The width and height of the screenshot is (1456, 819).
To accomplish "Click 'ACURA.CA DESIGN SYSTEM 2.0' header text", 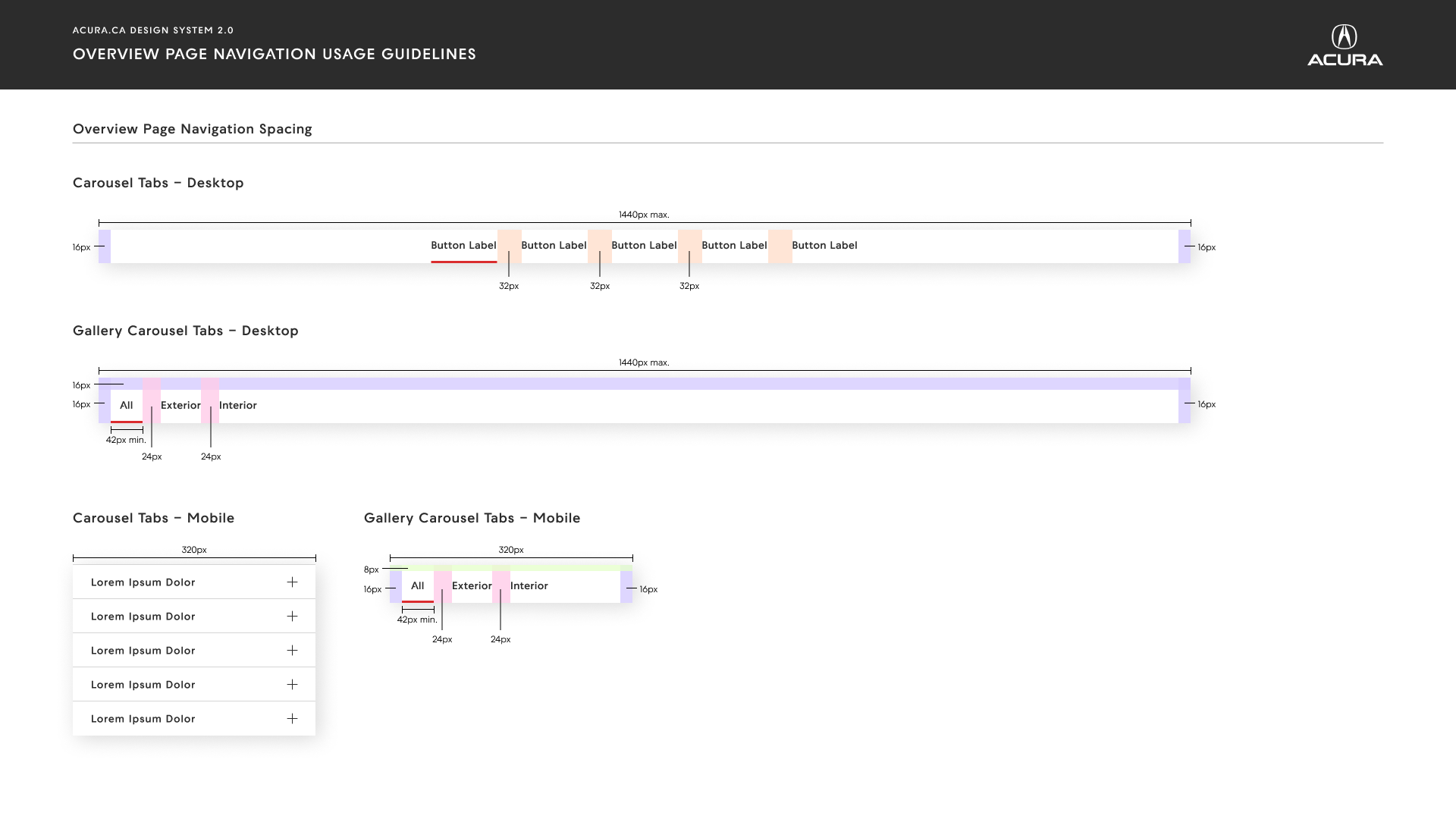I will tap(153, 30).
